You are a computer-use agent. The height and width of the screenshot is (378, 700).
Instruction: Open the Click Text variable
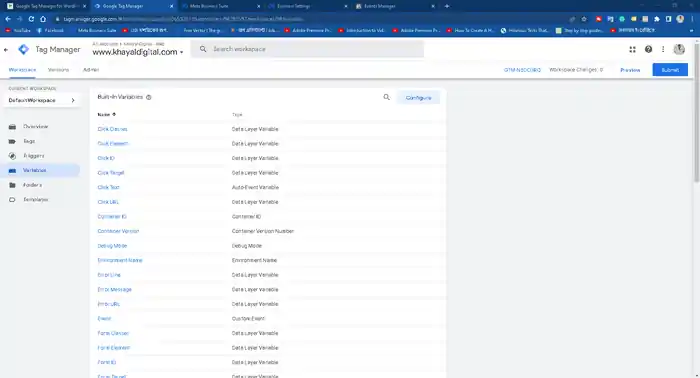108,187
